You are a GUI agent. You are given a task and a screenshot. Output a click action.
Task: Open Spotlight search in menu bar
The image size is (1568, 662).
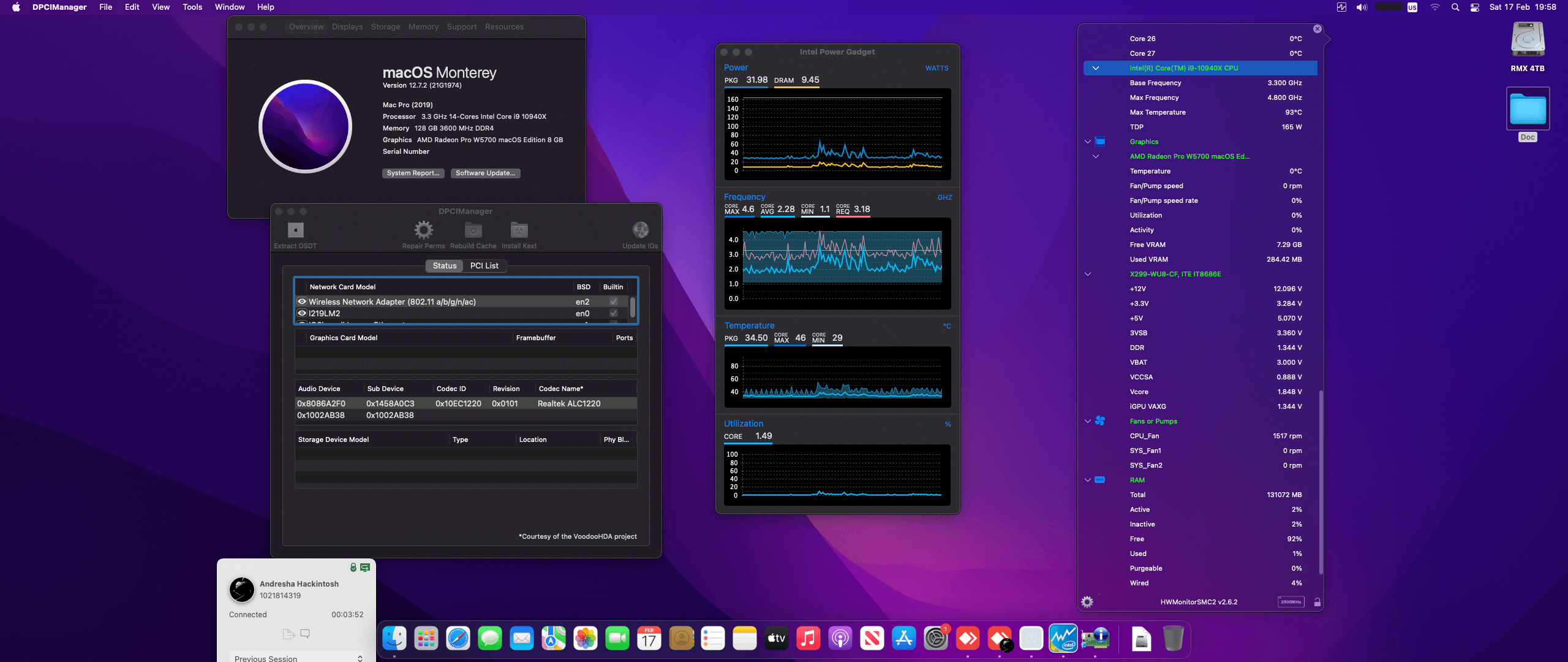point(1455,7)
